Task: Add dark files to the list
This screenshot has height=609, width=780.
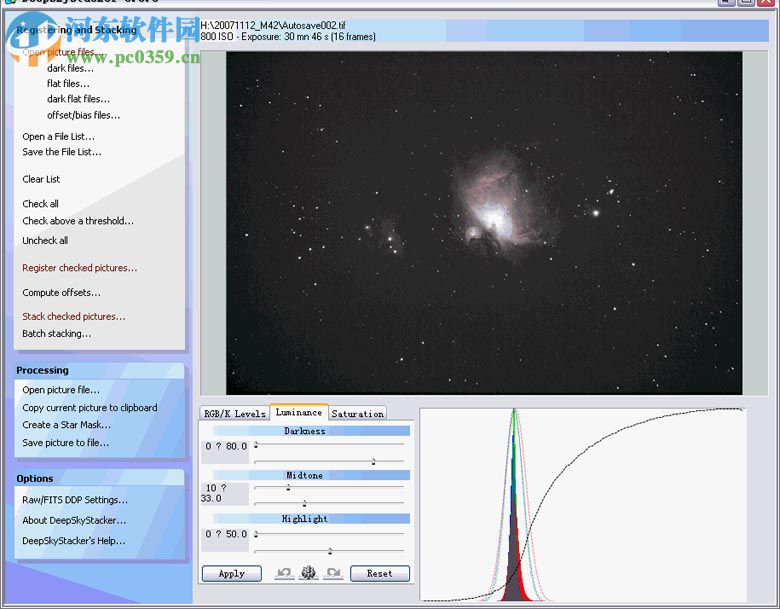Action: 70,68
